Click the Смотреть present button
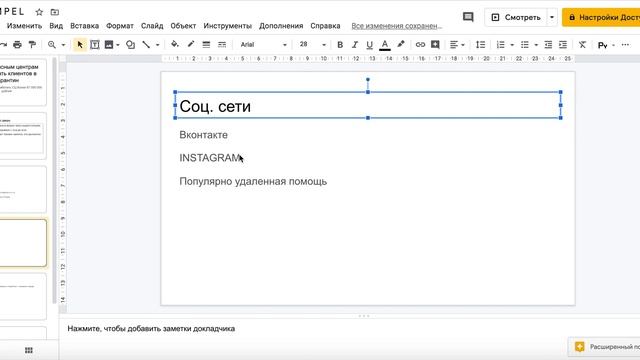Image resolution: width=640 pixels, height=360 pixels. 516,17
